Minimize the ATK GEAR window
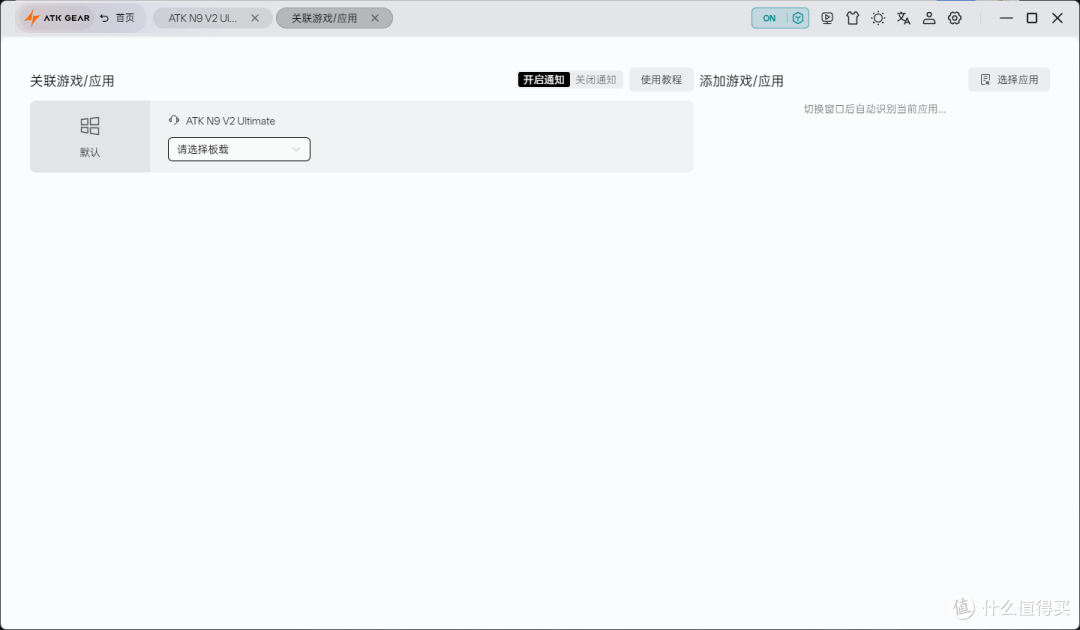 [x=1006, y=19]
